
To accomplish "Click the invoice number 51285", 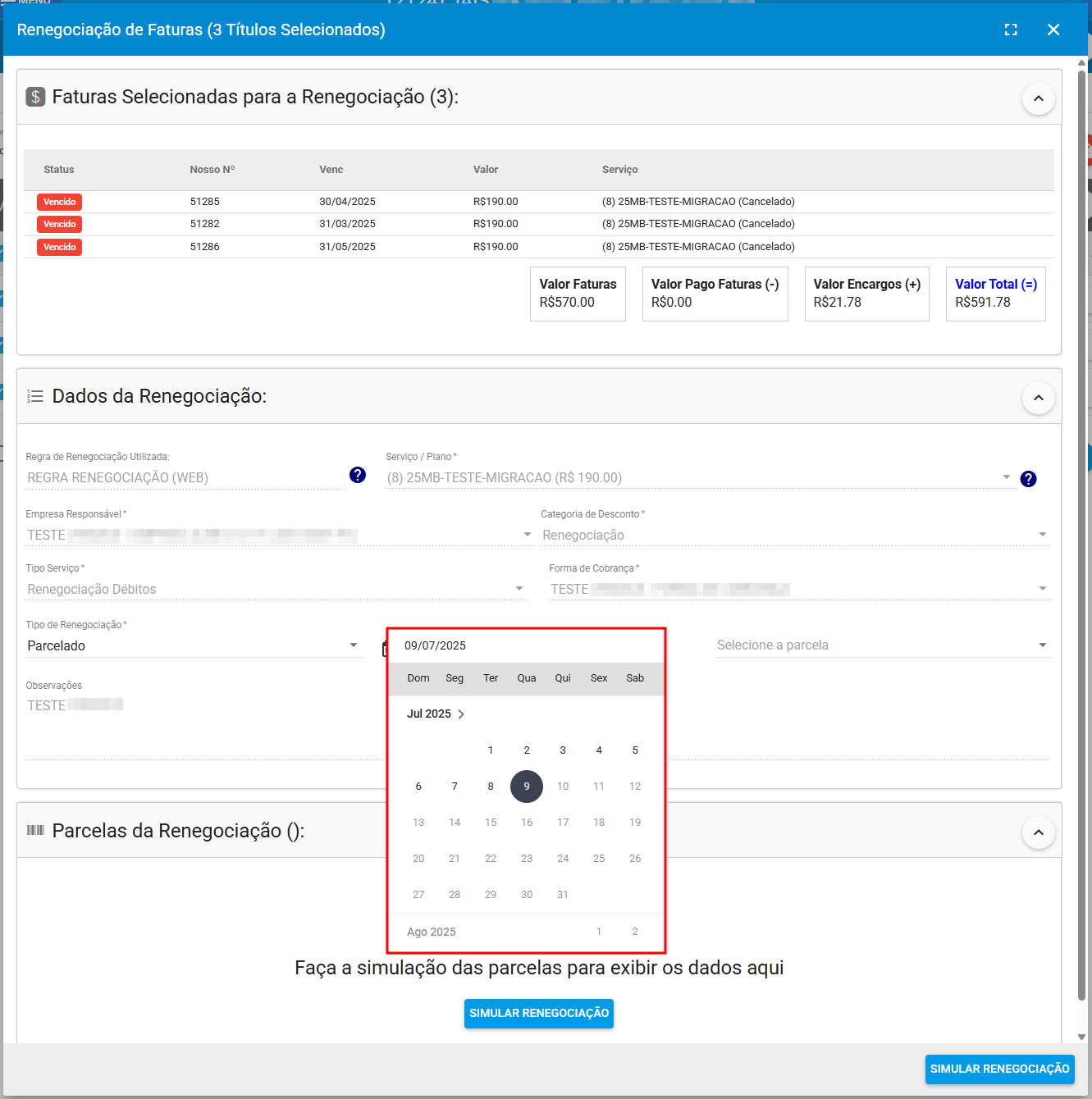I will (205, 202).
